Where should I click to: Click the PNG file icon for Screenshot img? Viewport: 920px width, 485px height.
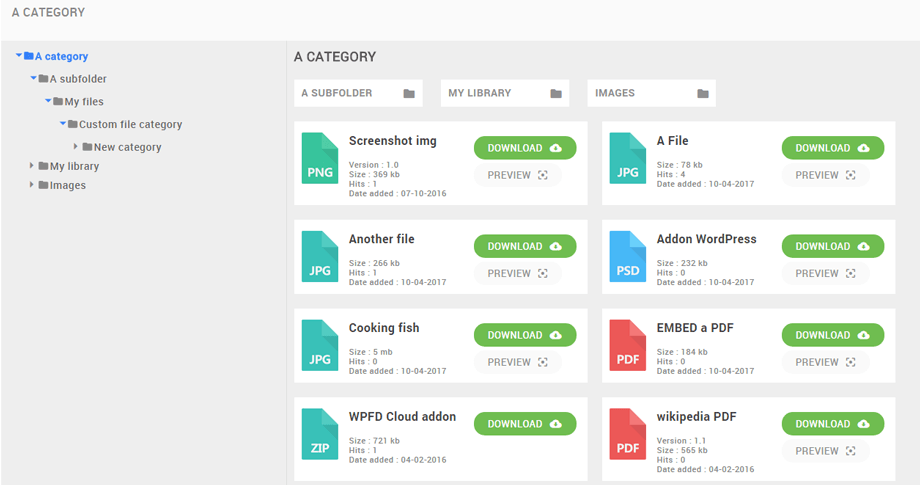coord(320,158)
